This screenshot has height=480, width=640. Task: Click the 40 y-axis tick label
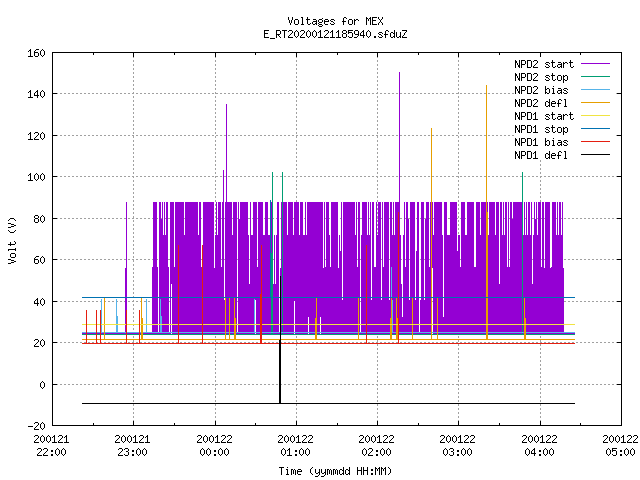(x=39, y=302)
